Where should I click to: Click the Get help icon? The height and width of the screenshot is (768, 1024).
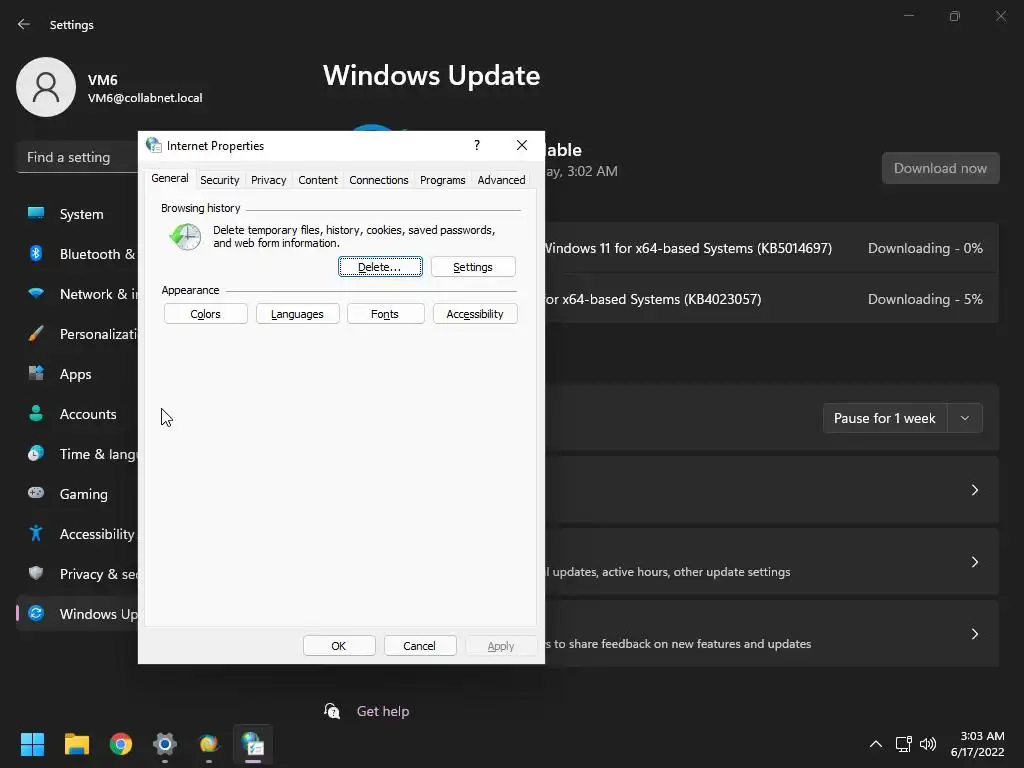(x=332, y=711)
